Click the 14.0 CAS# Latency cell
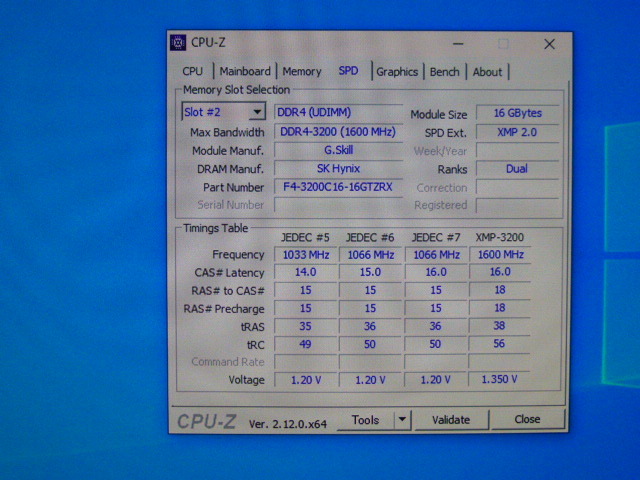This screenshot has height=480, width=640. pyautogui.click(x=306, y=272)
